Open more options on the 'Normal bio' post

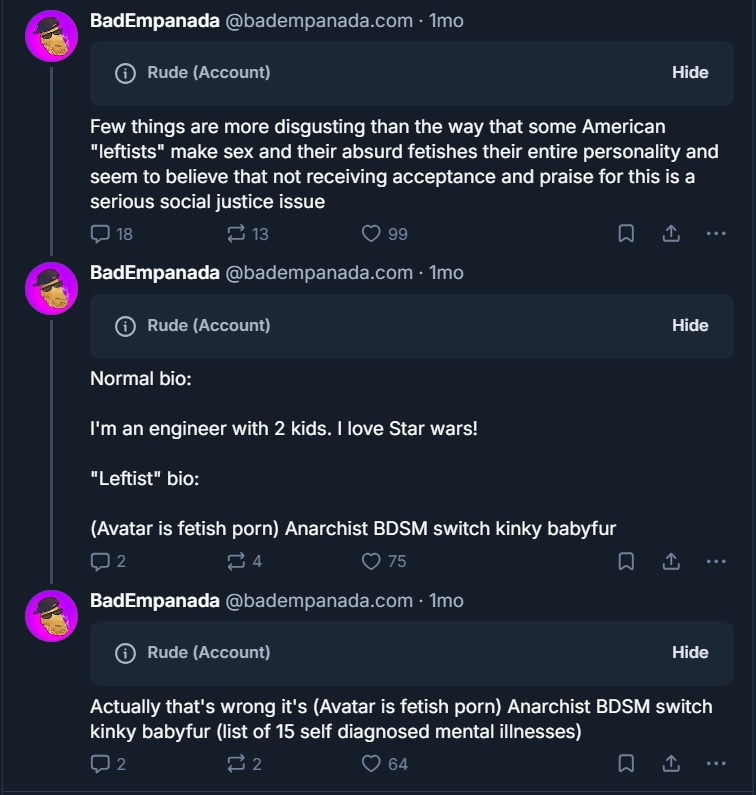pos(716,561)
